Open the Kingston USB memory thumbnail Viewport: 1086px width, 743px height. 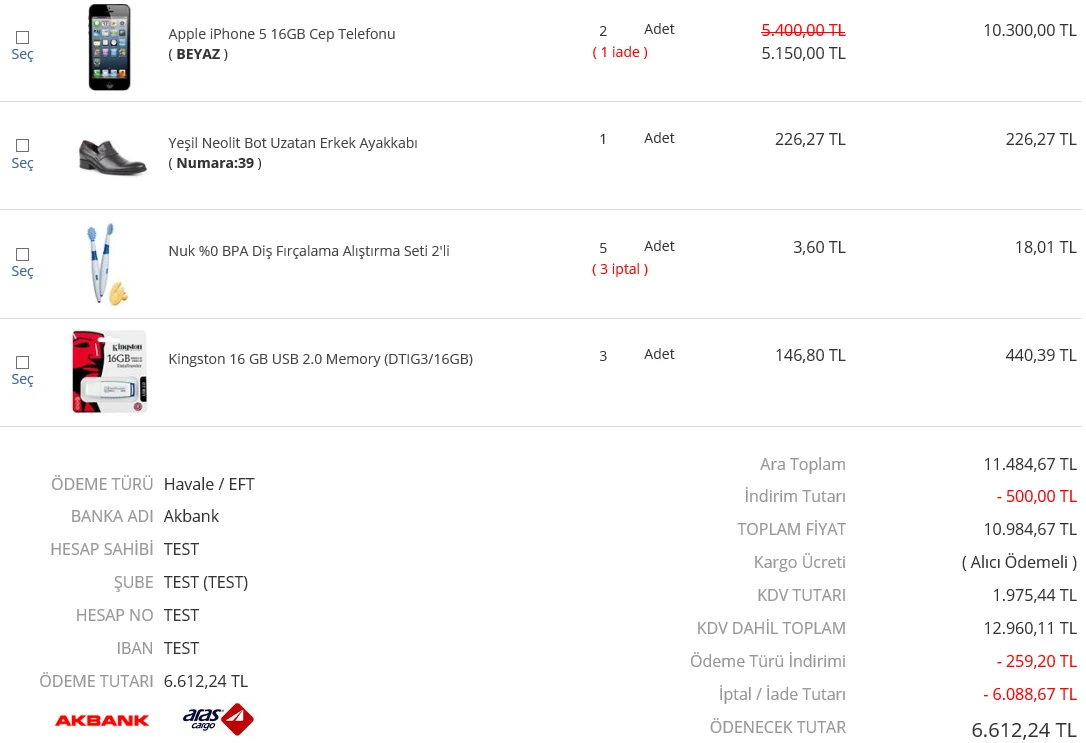tap(109, 372)
